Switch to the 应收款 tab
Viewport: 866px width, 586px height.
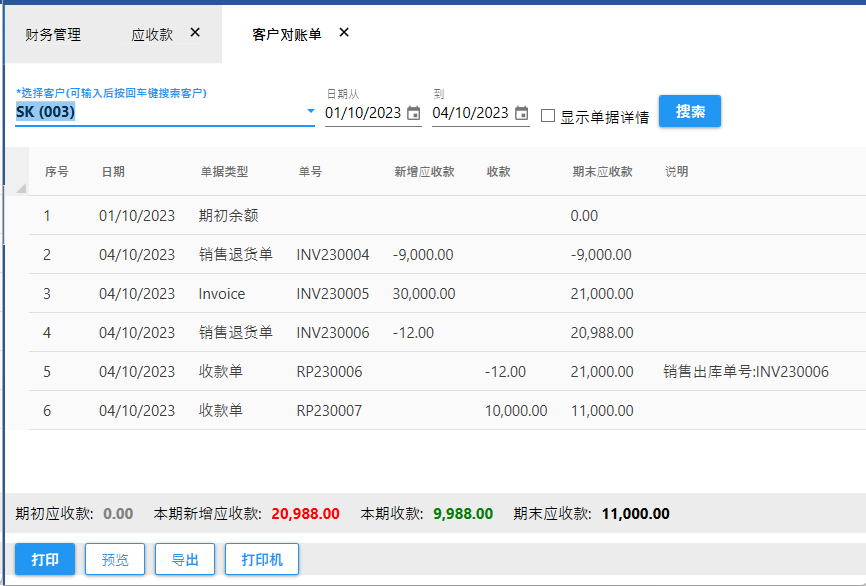[152, 35]
